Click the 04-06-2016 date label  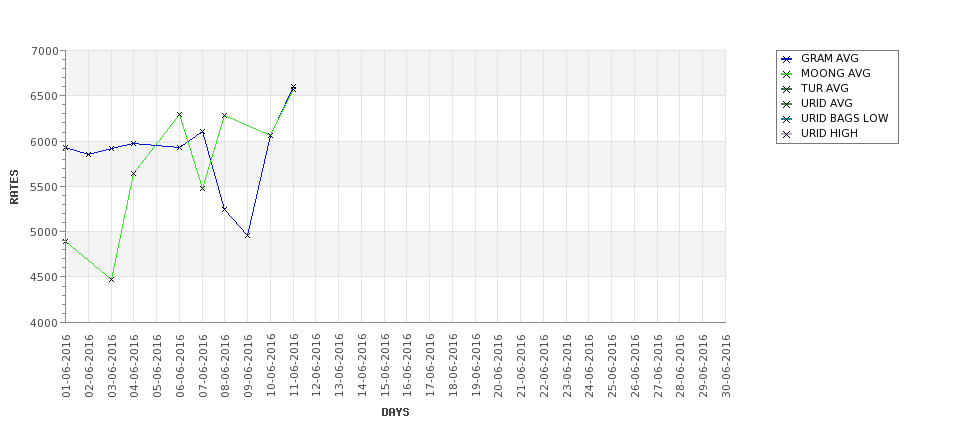pyautogui.click(x=134, y=366)
